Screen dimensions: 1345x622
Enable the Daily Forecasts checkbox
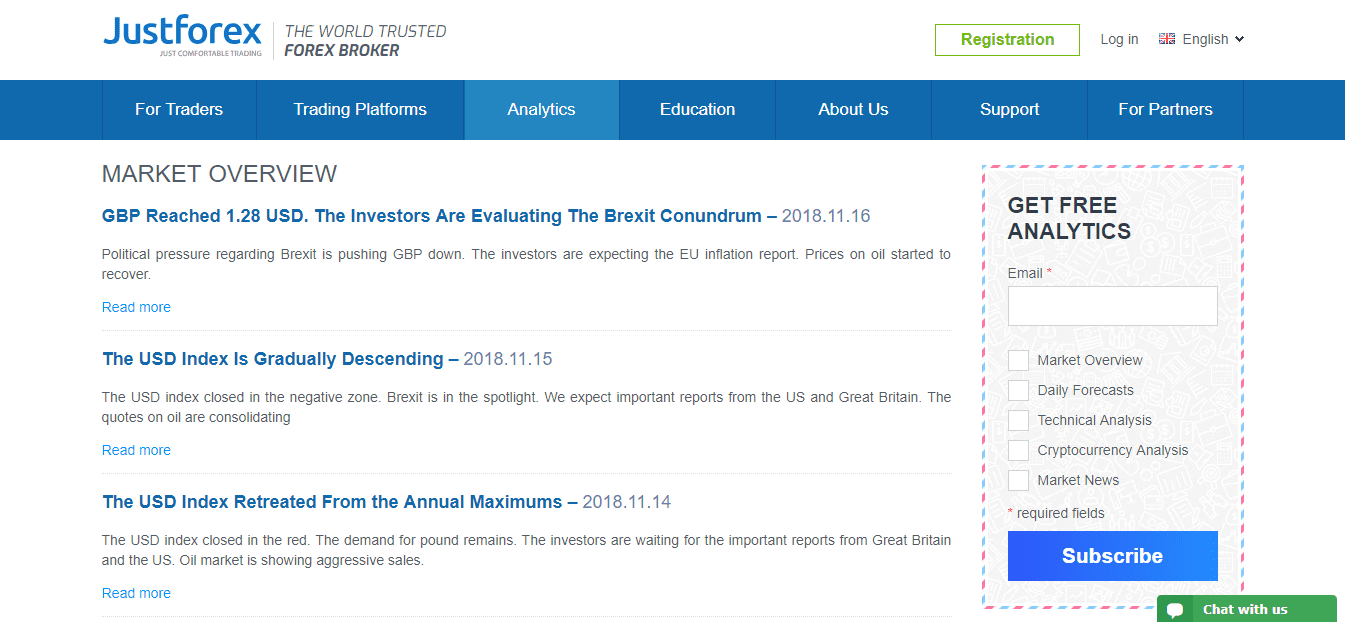click(1018, 390)
